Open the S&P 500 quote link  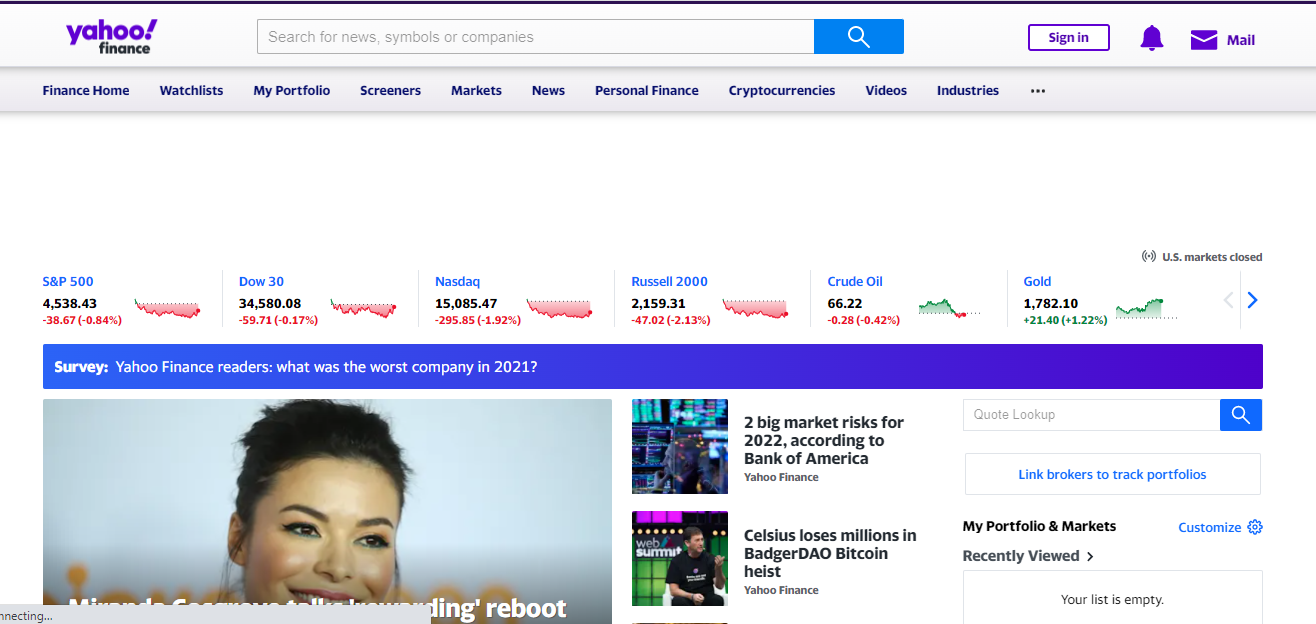68,281
